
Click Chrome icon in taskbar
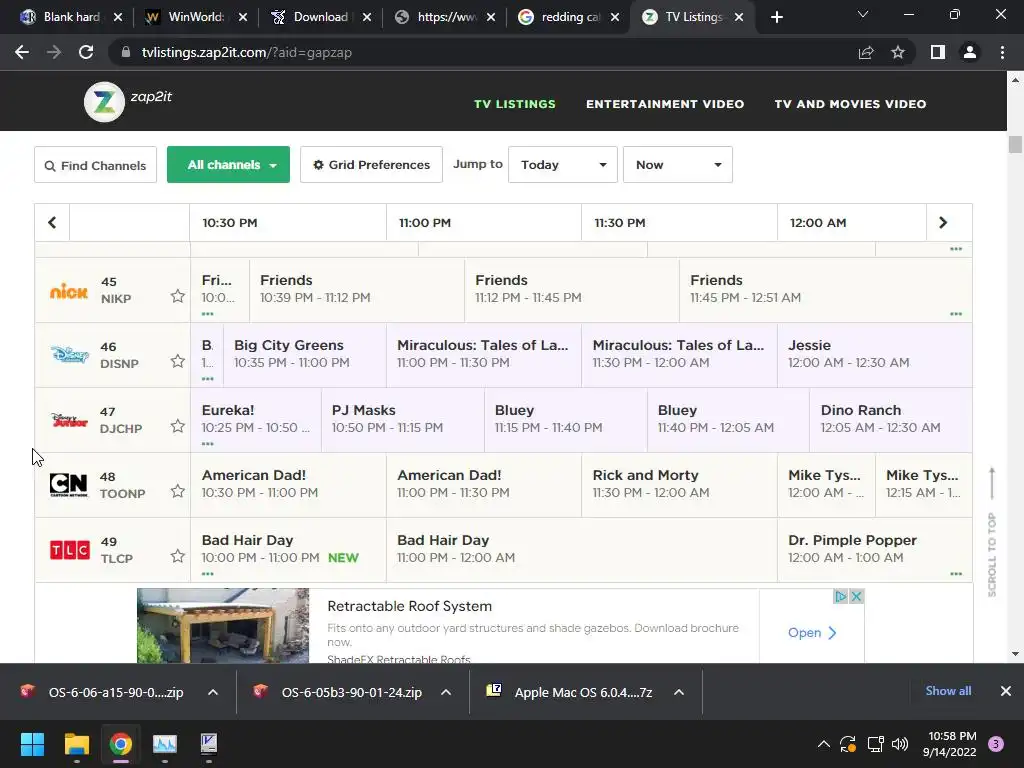[121, 744]
